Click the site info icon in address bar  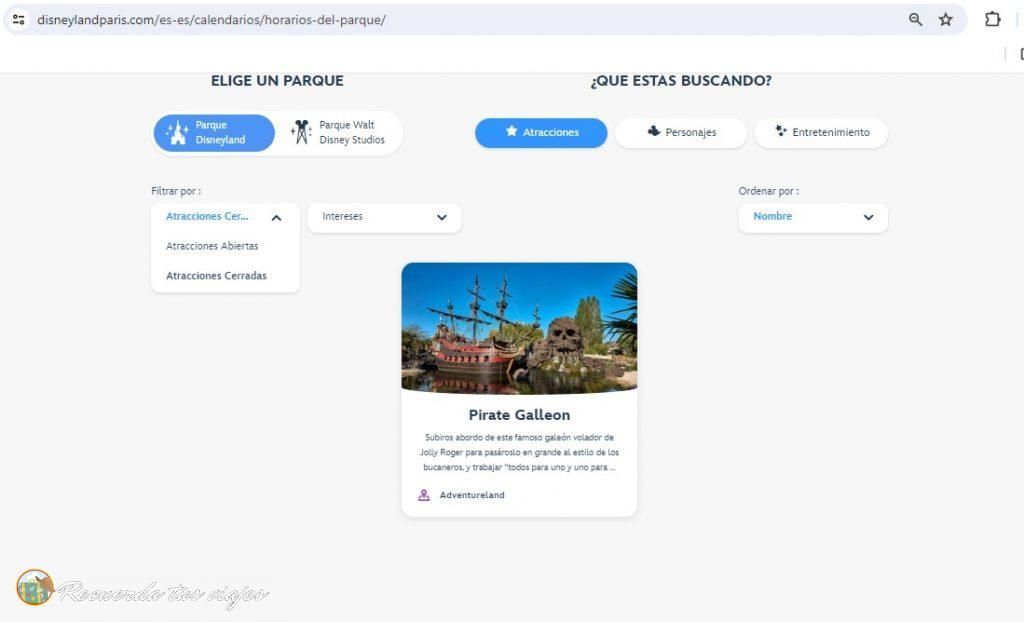19,20
